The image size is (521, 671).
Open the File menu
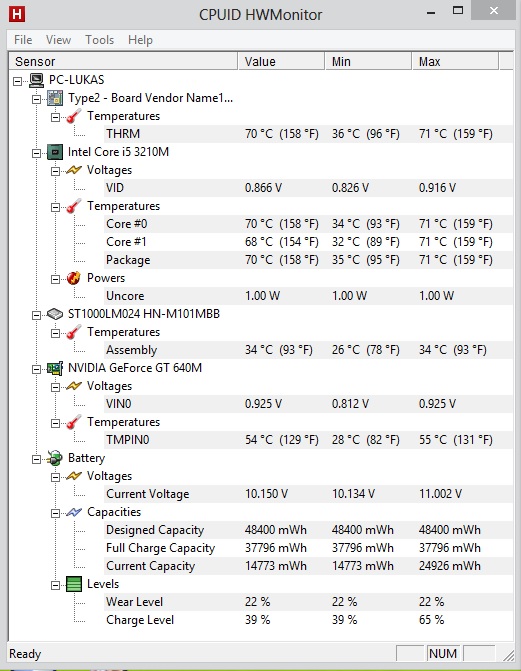[23, 40]
